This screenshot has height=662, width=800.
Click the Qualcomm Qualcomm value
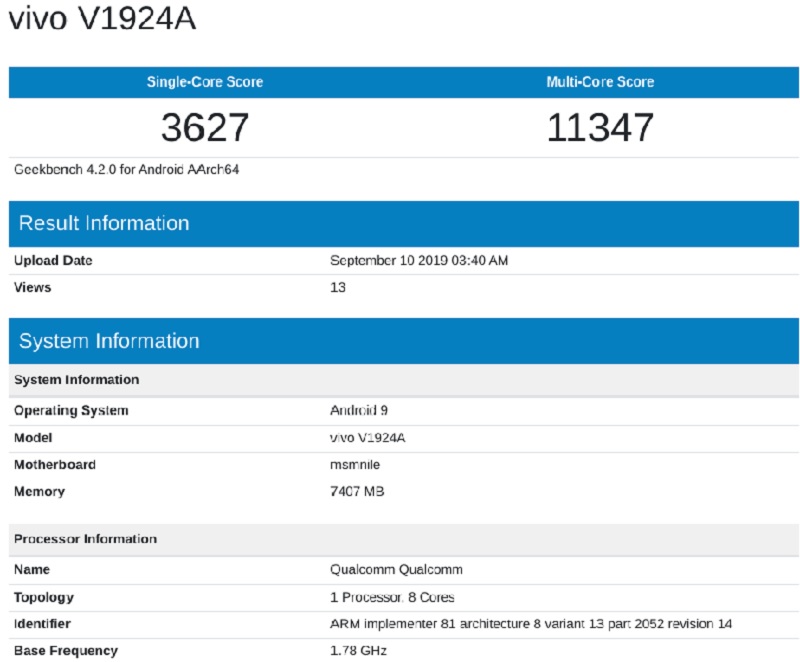396,570
